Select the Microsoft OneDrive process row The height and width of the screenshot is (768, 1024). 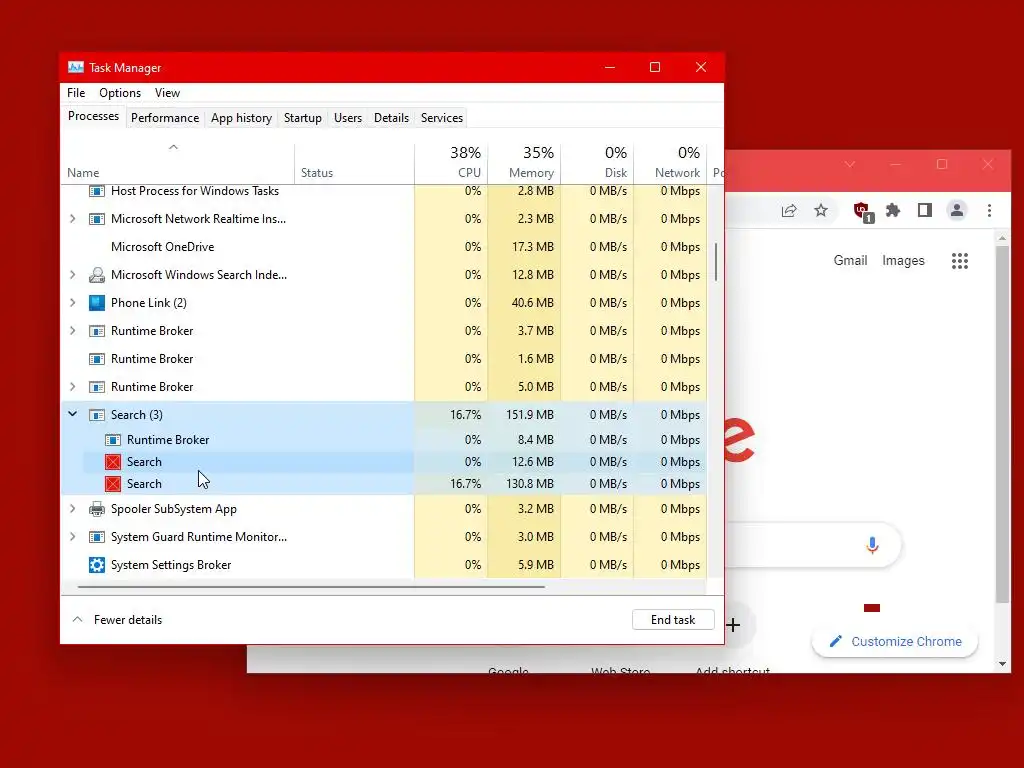pos(384,247)
